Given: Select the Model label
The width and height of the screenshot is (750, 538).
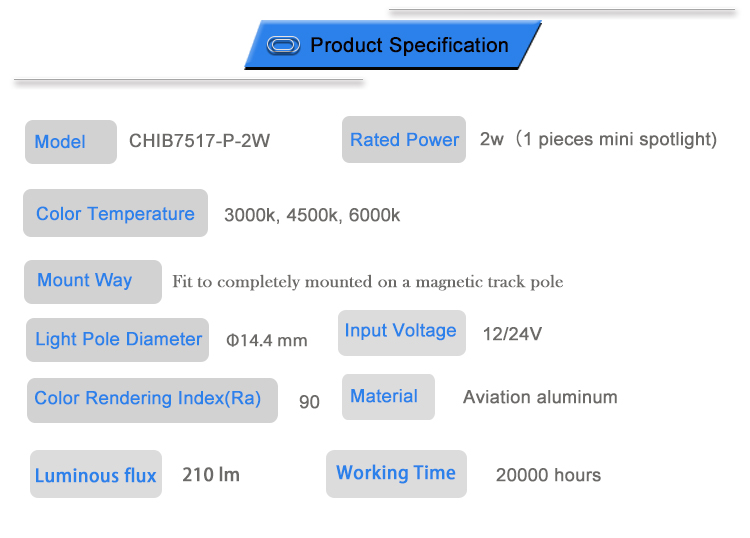Looking at the screenshot, I should pyautogui.click(x=60, y=142).
